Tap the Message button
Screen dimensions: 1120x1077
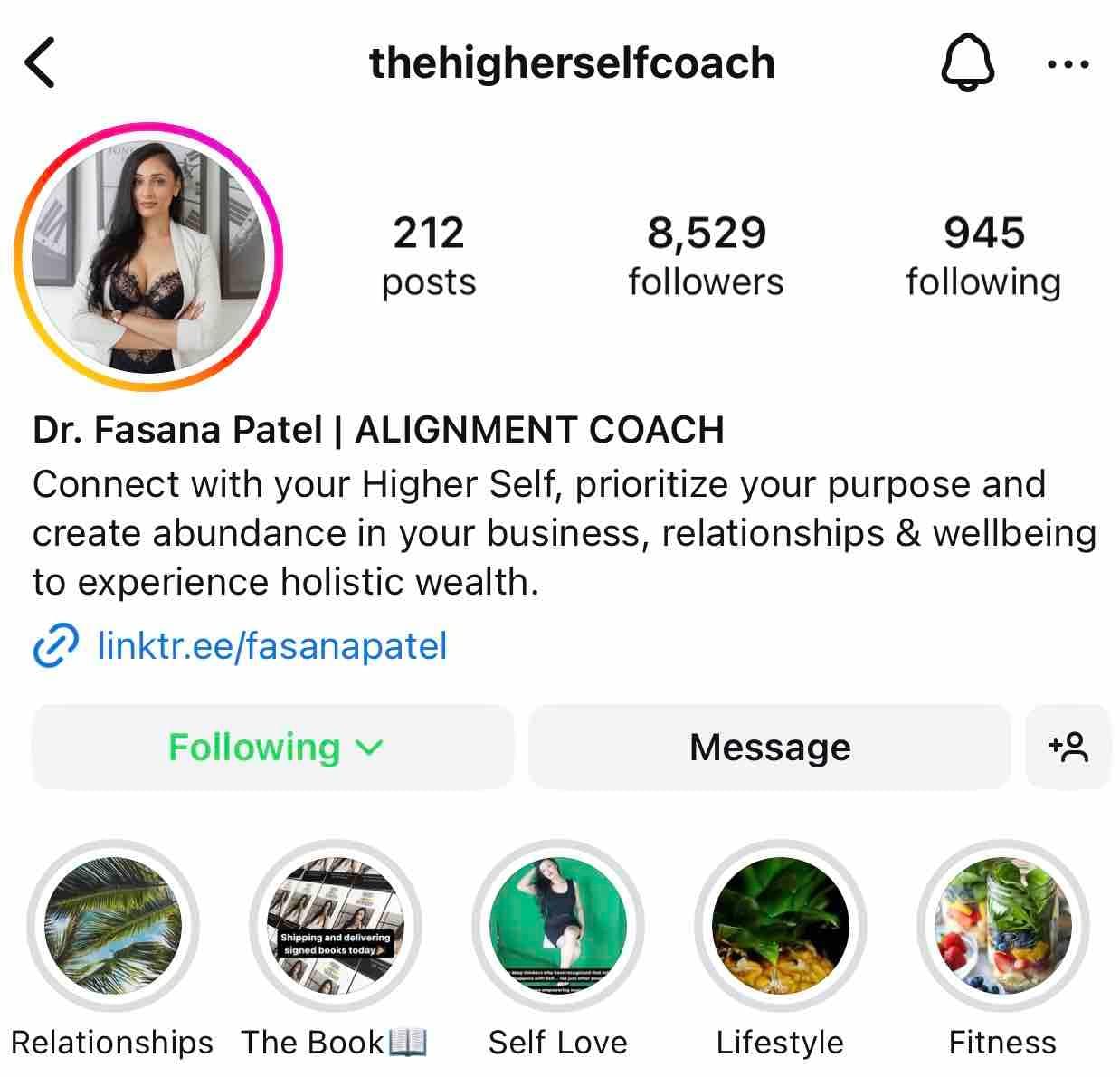[769, 748]
